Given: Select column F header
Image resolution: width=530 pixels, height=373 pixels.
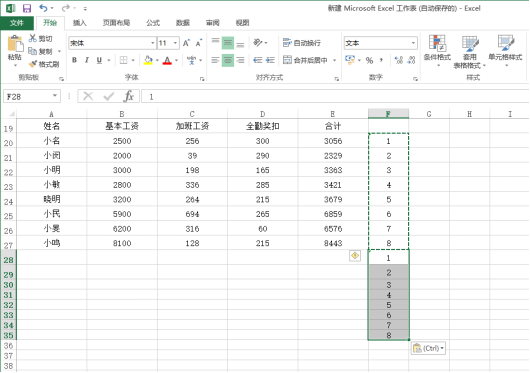Looking at the screenshot, I should tap(388, 114).
